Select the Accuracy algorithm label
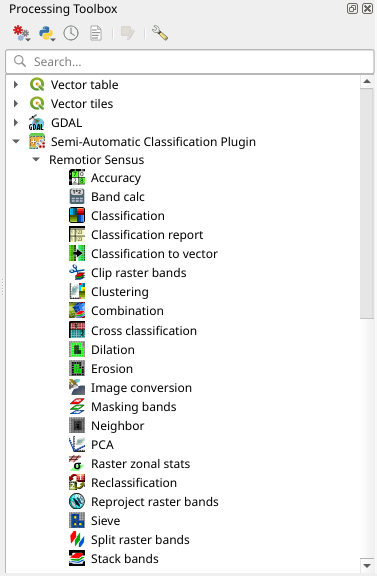377x576 pixels. pyautogui.click(x=116, y=178)
